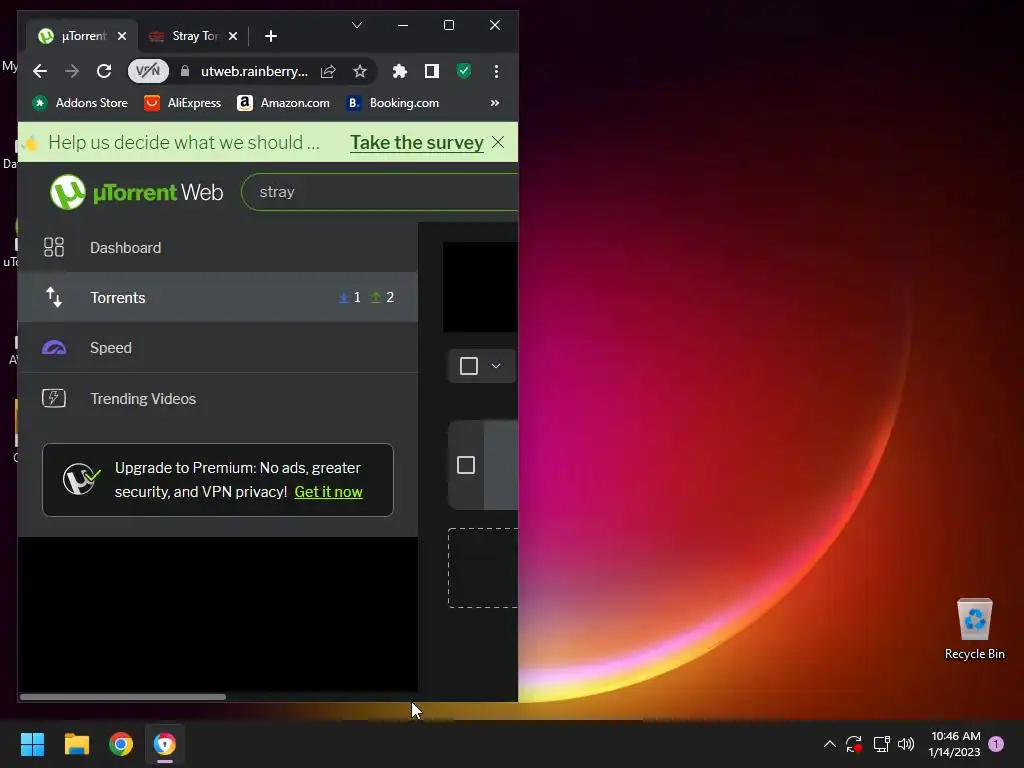This screenshot has width=1024, height=768.
Task: Open File Explorer from taskbar
Action: point(76,744)
